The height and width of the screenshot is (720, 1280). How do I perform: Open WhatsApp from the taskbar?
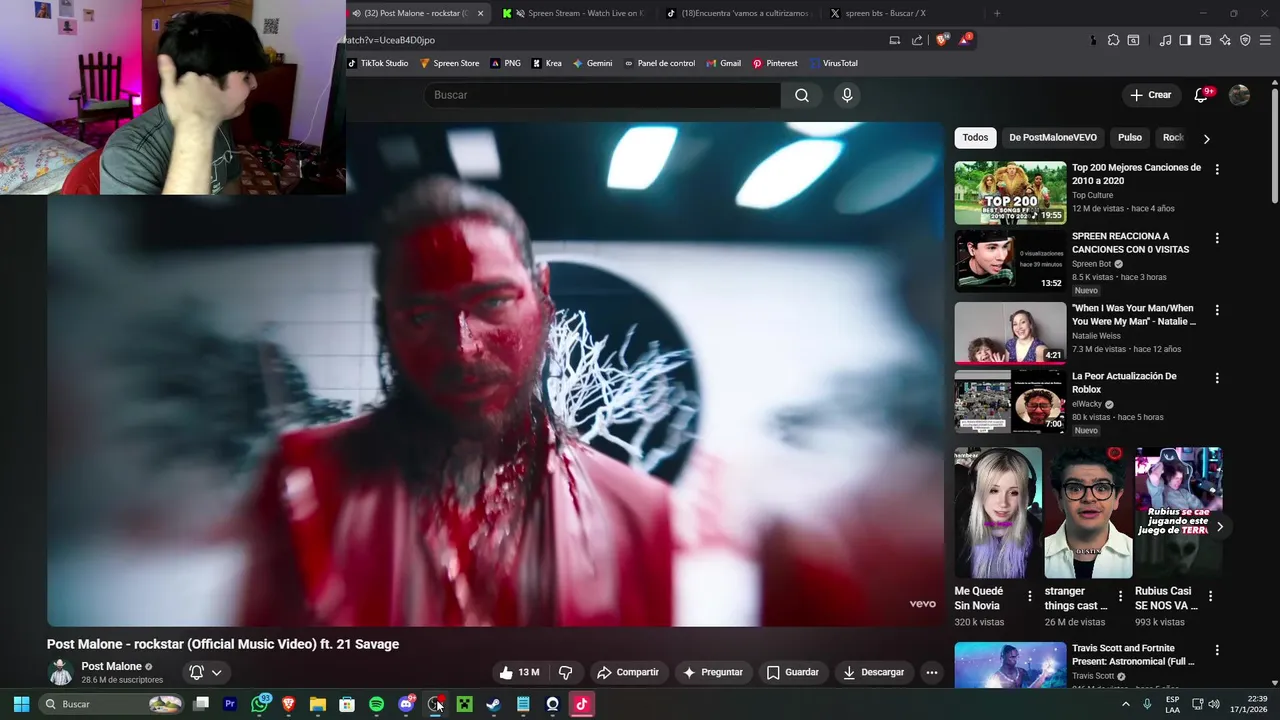(260, 704)
